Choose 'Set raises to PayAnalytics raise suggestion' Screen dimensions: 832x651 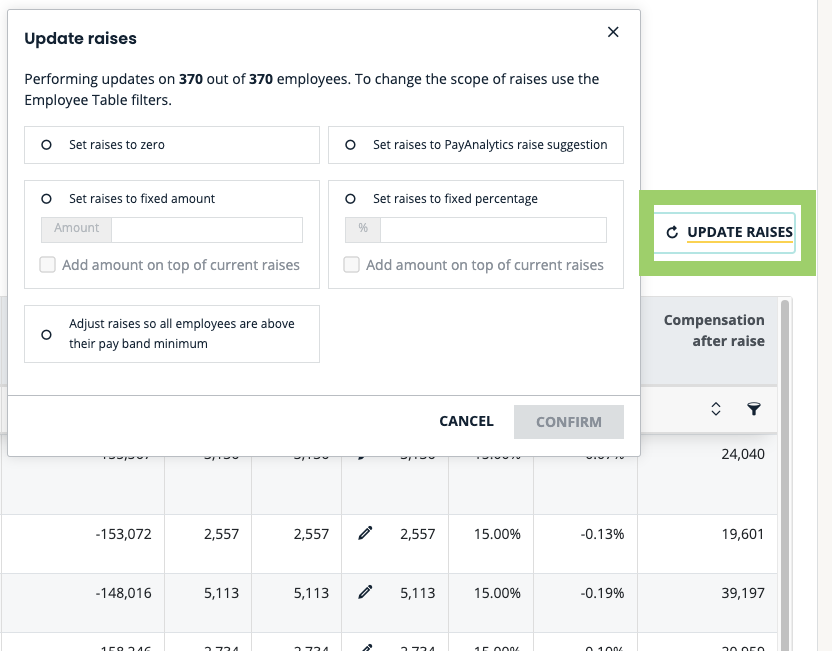(350, 145)
